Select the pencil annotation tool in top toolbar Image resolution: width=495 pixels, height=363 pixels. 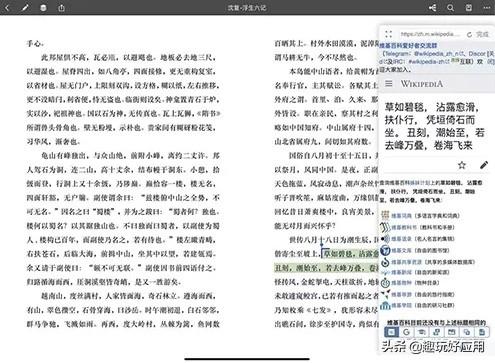click(x=25, y=8)
